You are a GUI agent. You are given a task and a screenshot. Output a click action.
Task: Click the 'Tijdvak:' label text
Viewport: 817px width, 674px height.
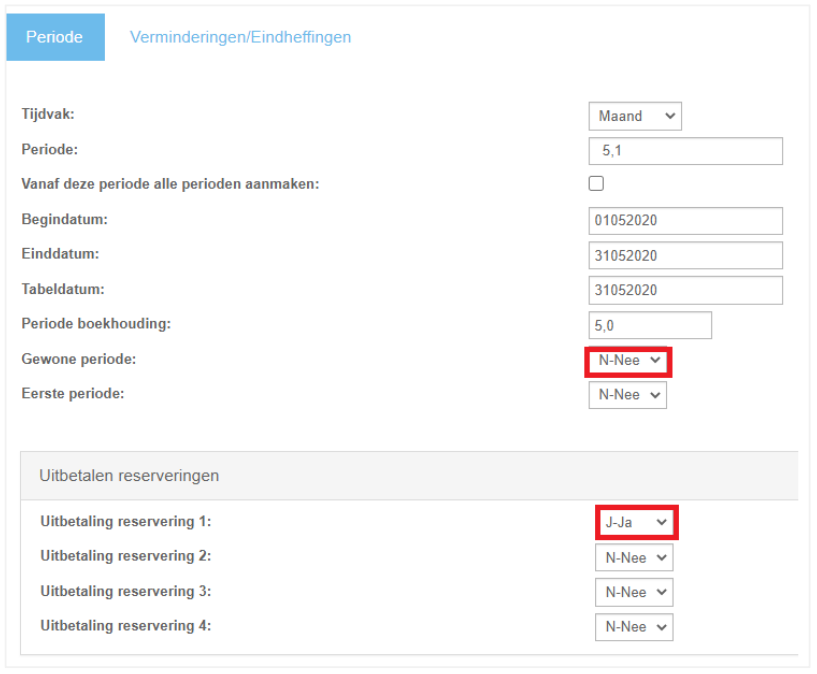(48, 114)
